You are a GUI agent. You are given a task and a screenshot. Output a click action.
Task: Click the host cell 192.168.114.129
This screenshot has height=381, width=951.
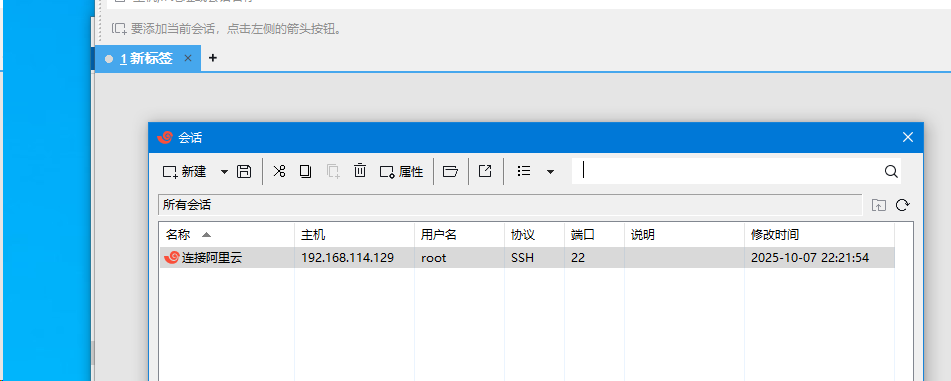coord(348,258)
